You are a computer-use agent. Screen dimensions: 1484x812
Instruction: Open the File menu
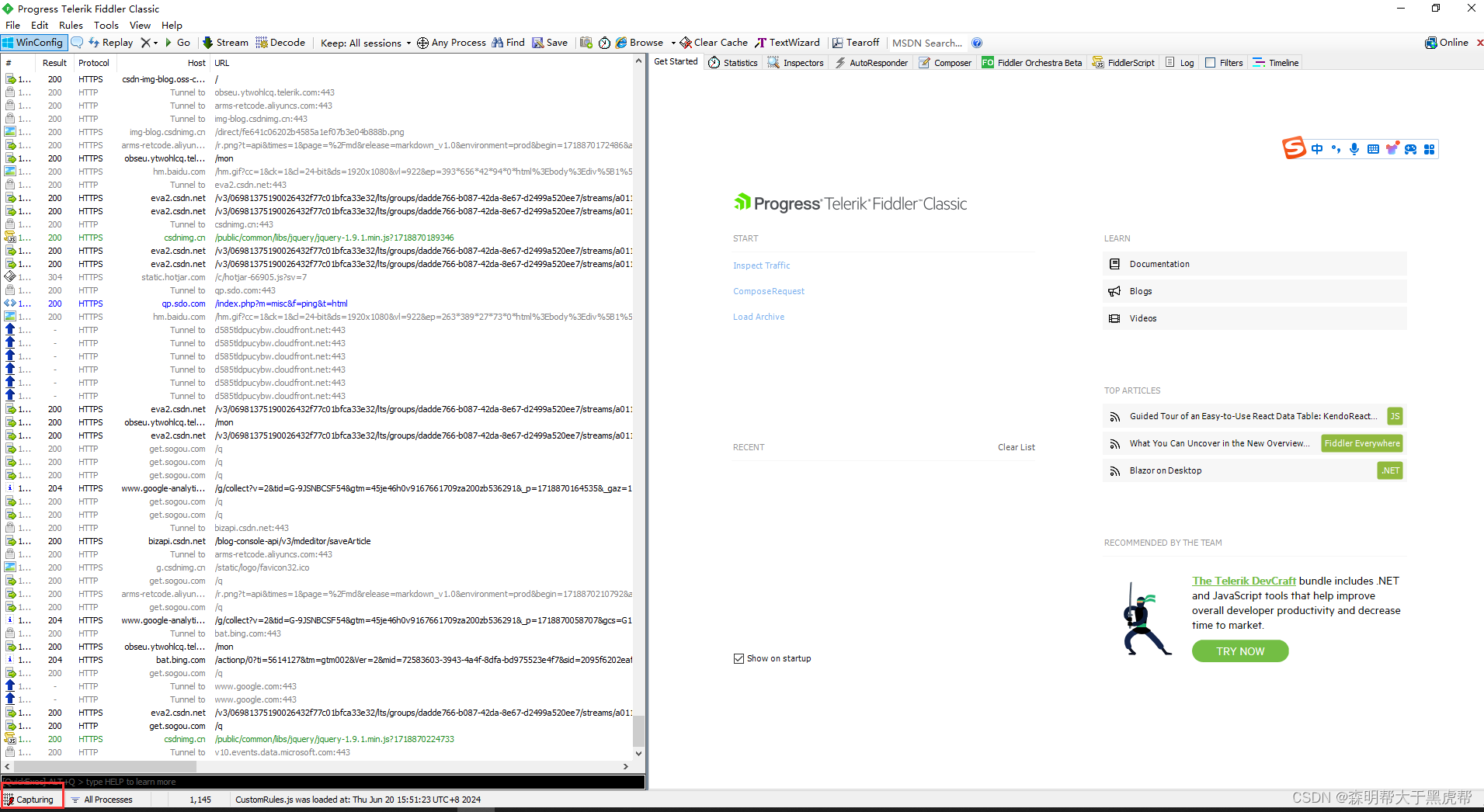12,25
